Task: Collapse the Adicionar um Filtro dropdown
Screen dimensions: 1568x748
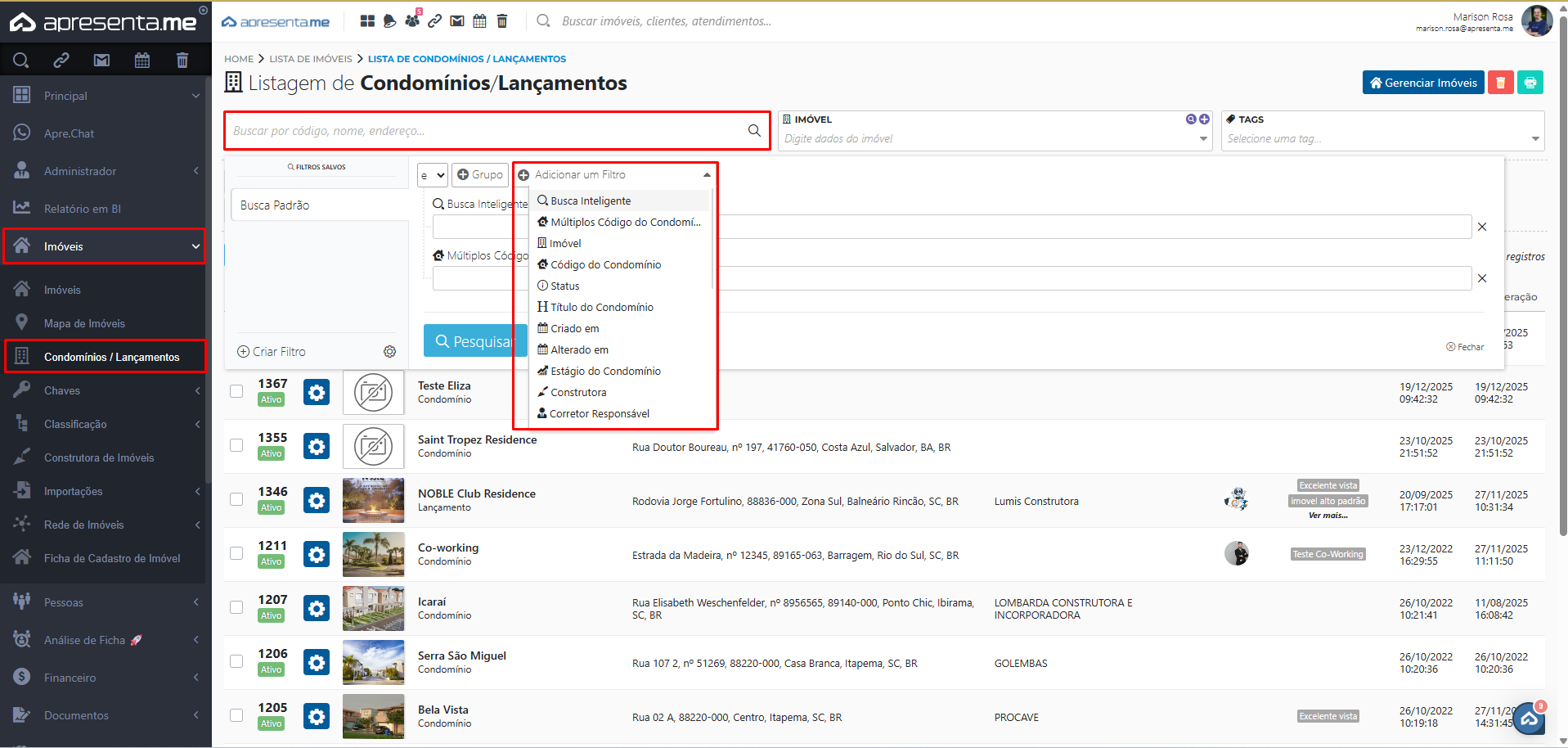Action: (707, 175)
